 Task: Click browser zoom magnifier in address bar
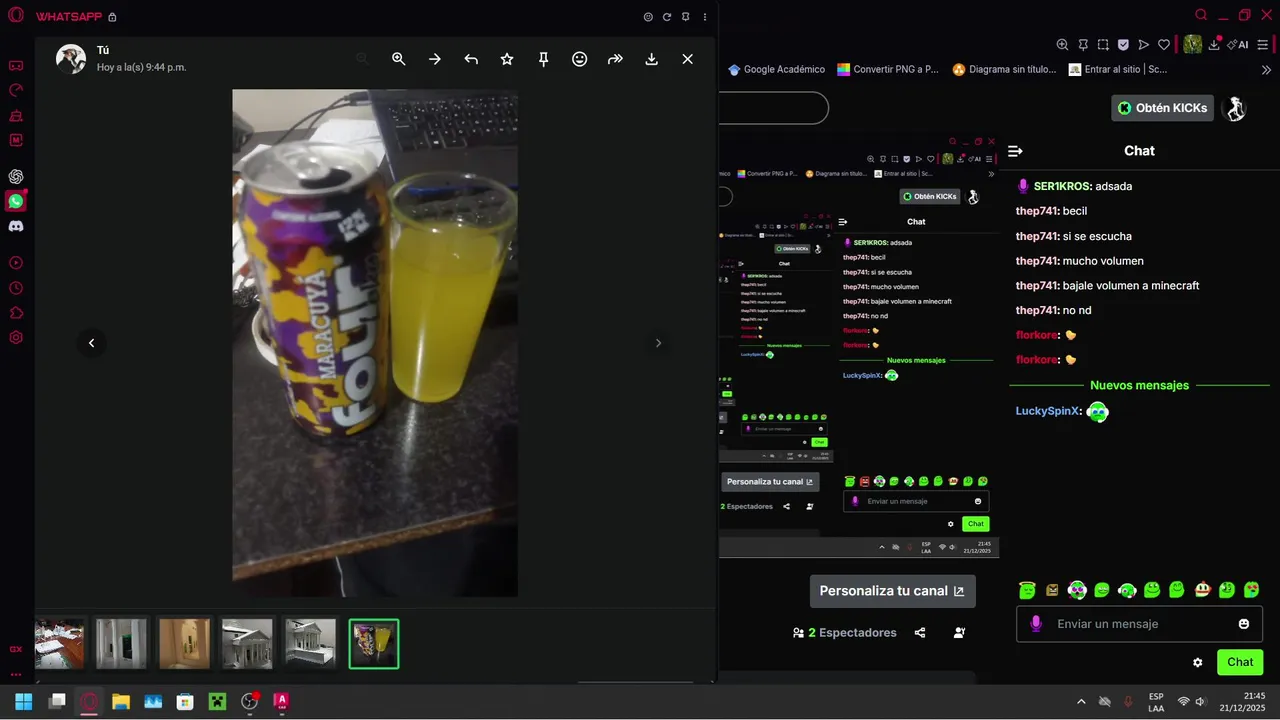pos(1063,45)
